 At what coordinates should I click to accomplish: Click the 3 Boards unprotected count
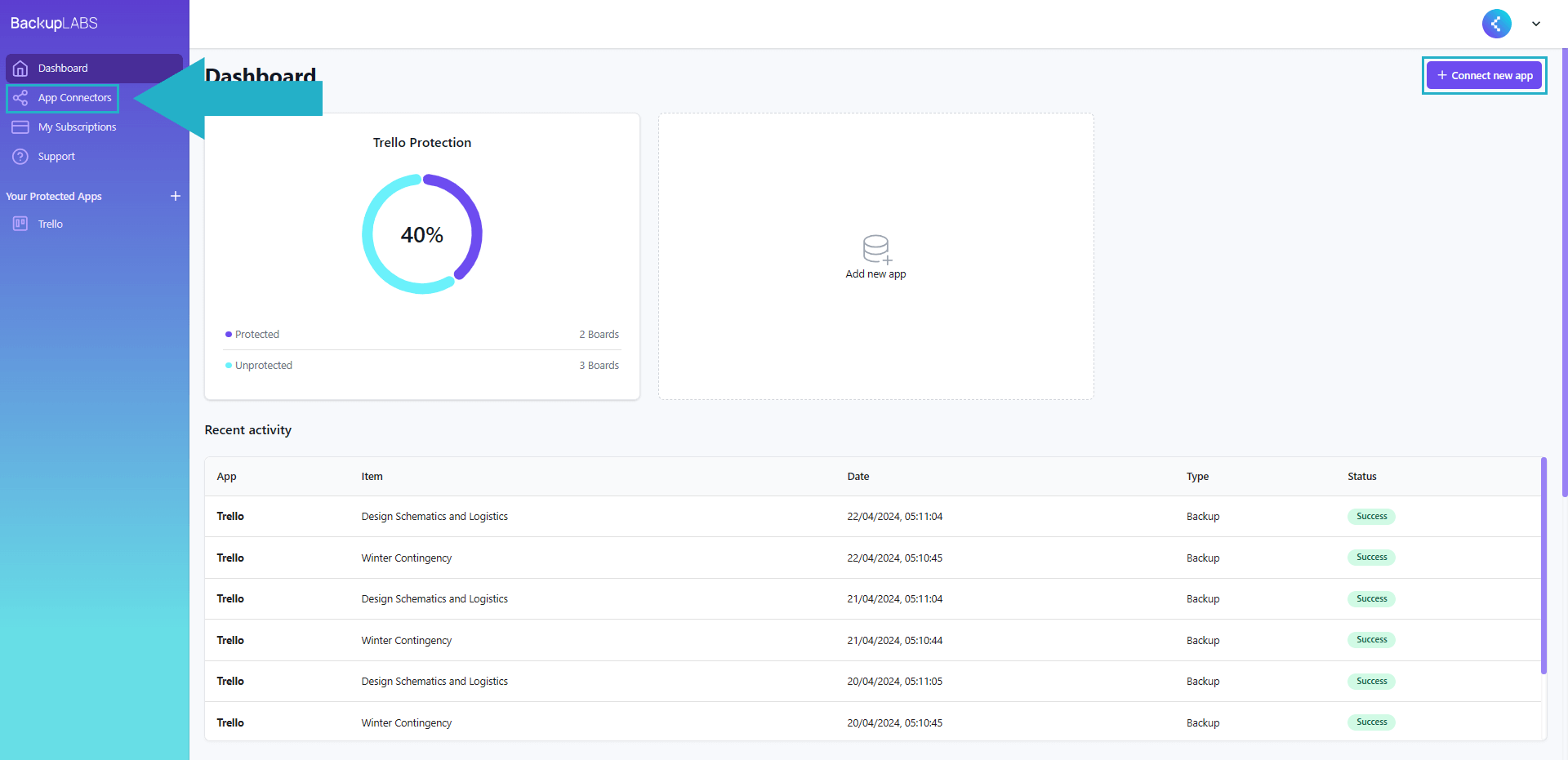(599, 366)
